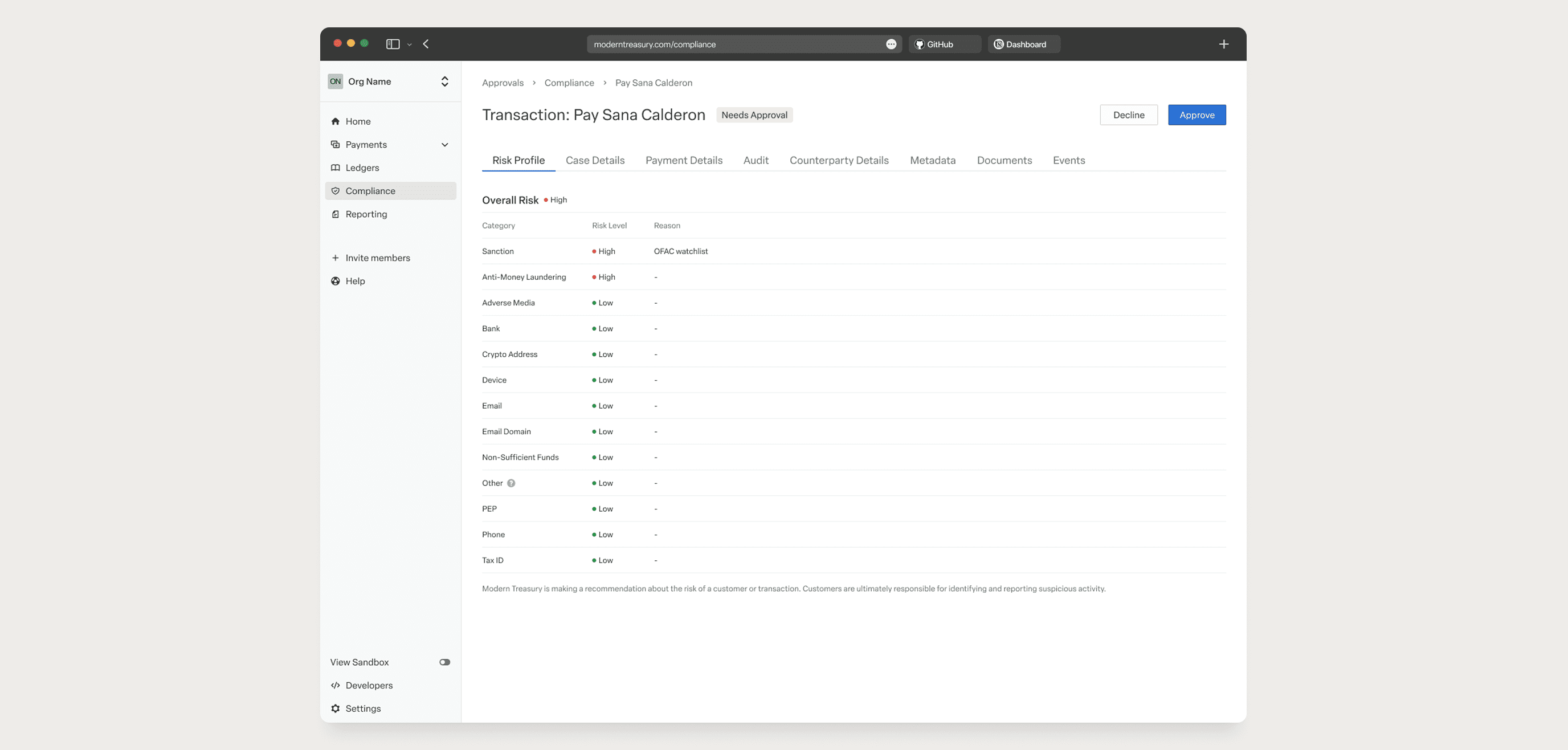This screenshot has height=750, width=1568.
Task: Open Settings via the gear icon
Action: pyautogui.click(x=336, y=708)
